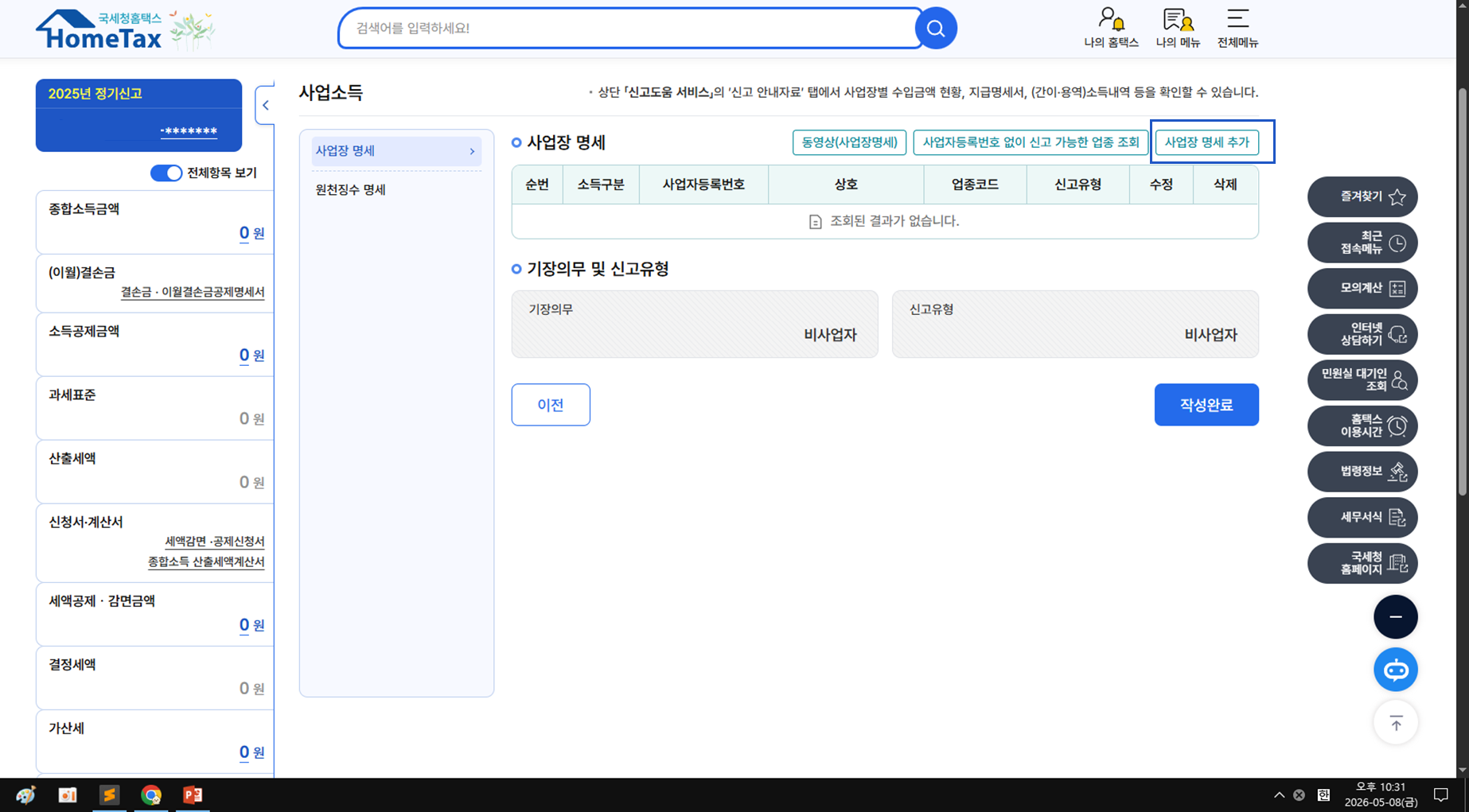Screen dimensions: 1469x812
Task: Click the 소득구분 column header
Action: coord(601,185)
